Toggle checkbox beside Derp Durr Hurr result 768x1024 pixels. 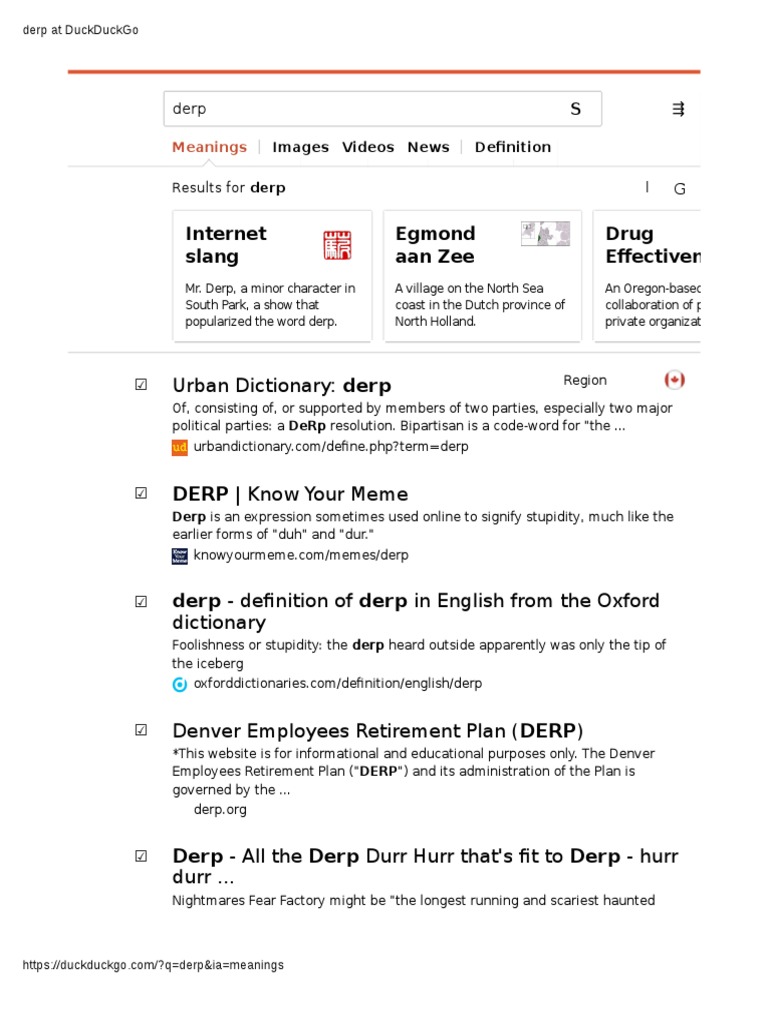coord(141,856)
